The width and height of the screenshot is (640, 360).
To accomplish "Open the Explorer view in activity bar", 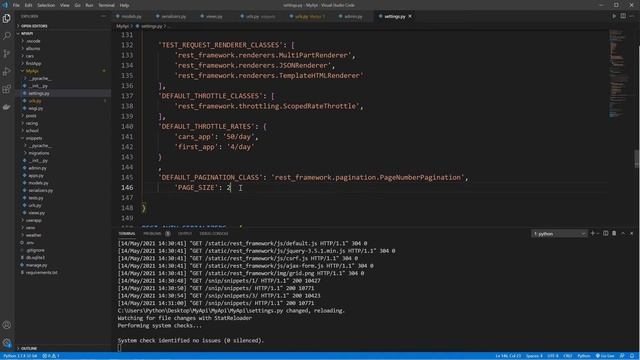I will (7, 18).
